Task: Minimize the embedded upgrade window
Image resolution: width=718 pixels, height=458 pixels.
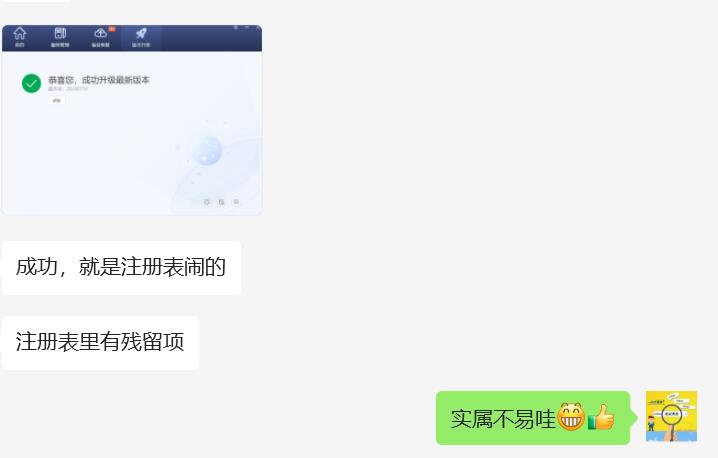Action: pyautogui.click(x=247, y=28)
